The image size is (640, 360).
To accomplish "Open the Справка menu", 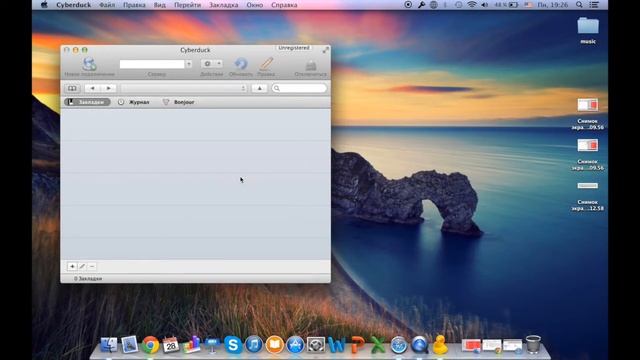I will [284, 5].
